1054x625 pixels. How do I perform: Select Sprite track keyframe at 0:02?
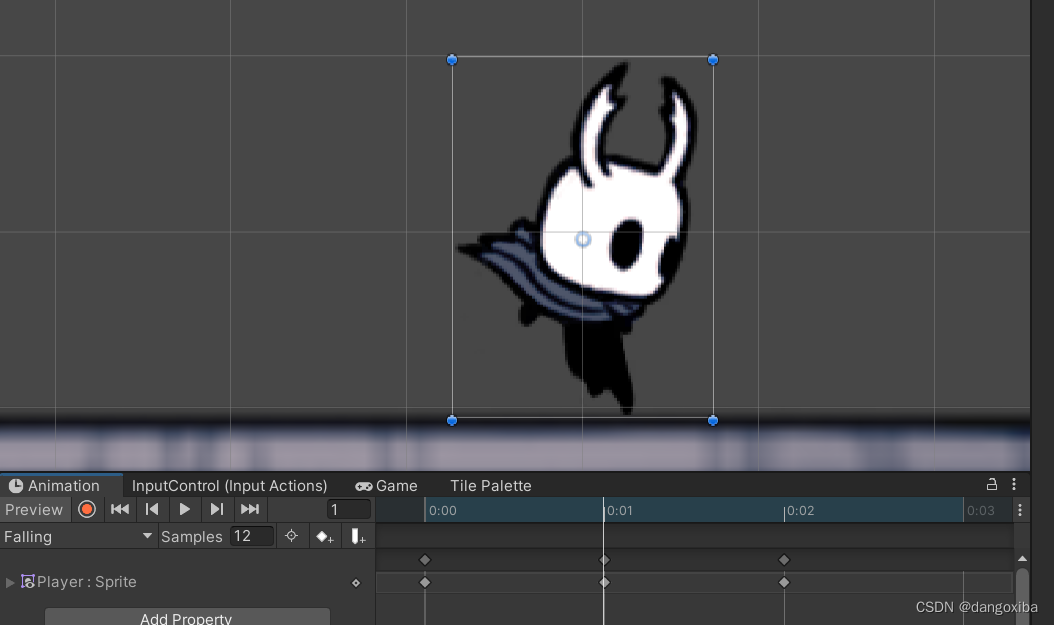pos(784,583)
